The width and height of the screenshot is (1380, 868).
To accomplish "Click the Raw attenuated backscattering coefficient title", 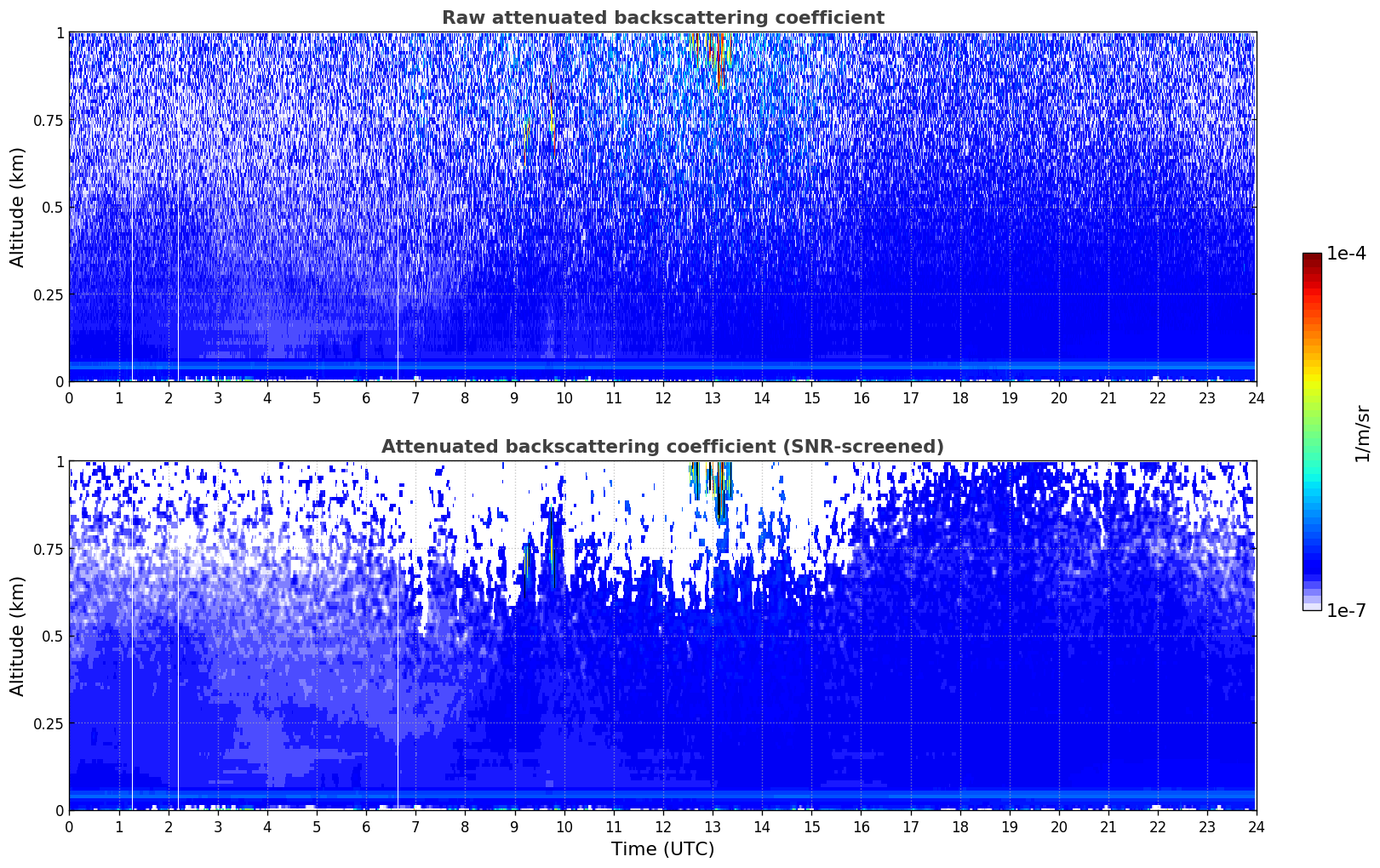I will tap(662, 18).
